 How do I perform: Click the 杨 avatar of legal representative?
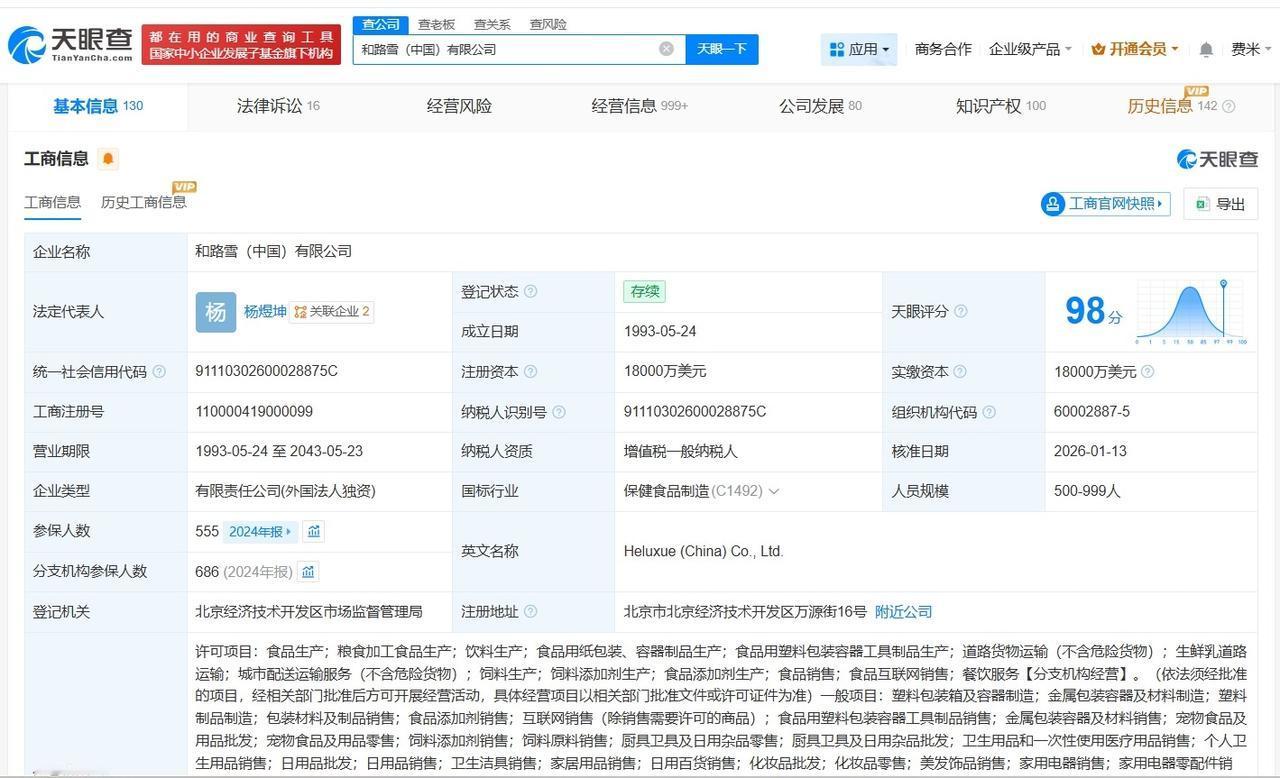[216, 312]
